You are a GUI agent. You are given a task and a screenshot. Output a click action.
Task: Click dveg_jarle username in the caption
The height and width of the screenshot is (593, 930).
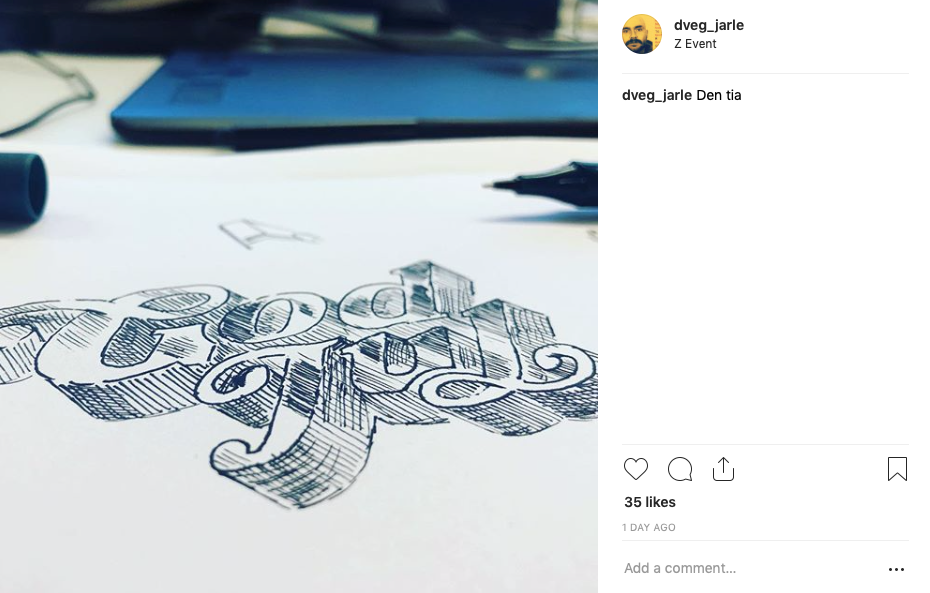[657, 95]
